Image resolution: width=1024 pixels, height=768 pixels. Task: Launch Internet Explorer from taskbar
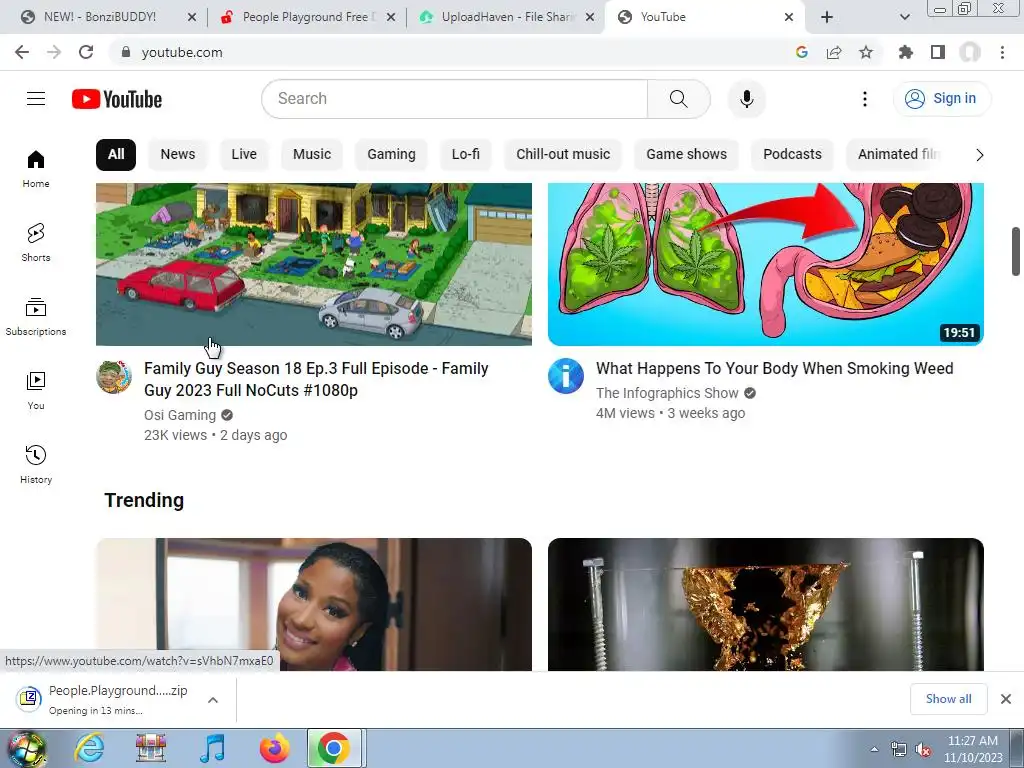click(x=89, y=748)
